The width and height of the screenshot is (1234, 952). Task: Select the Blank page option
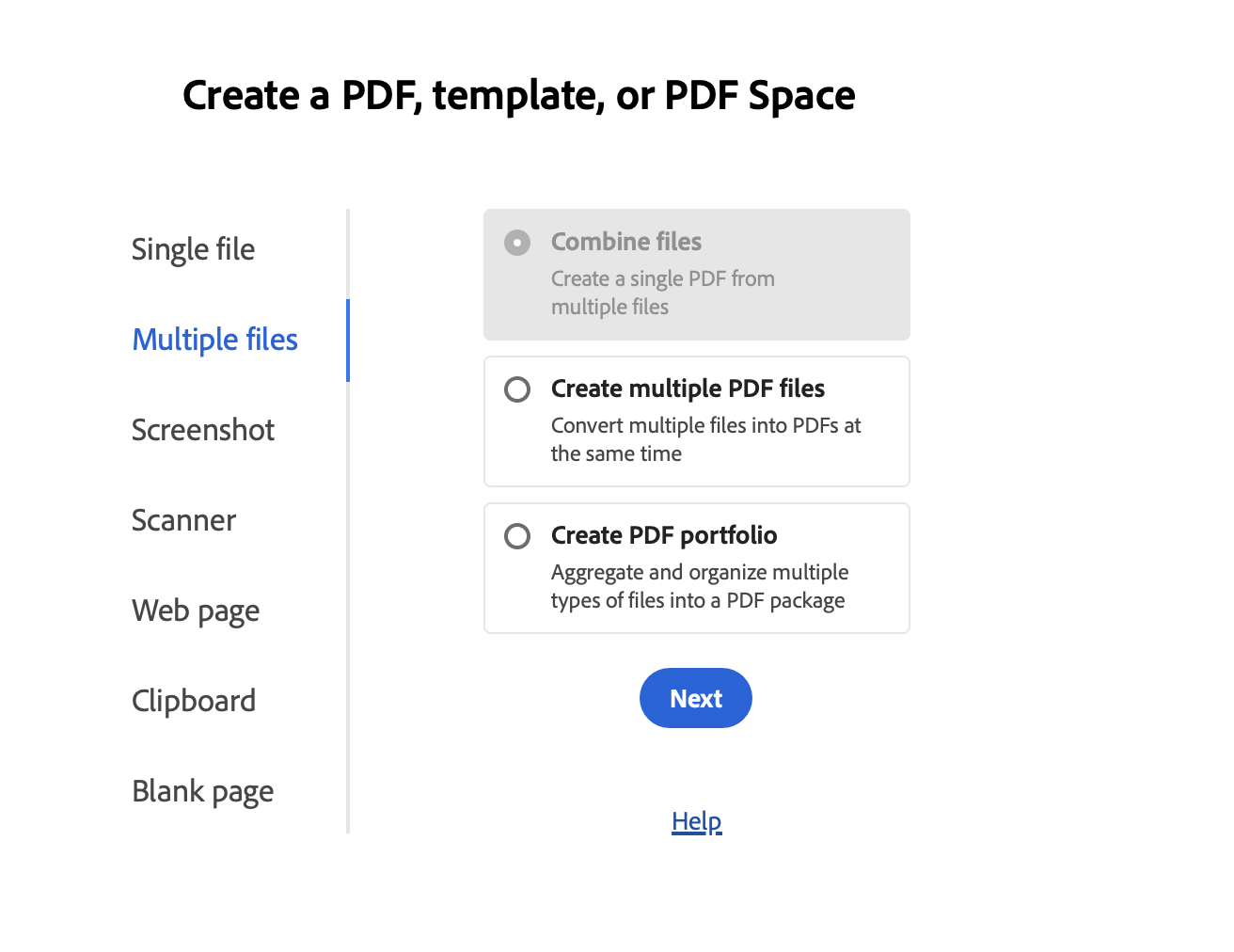click(x=202, y=790)
